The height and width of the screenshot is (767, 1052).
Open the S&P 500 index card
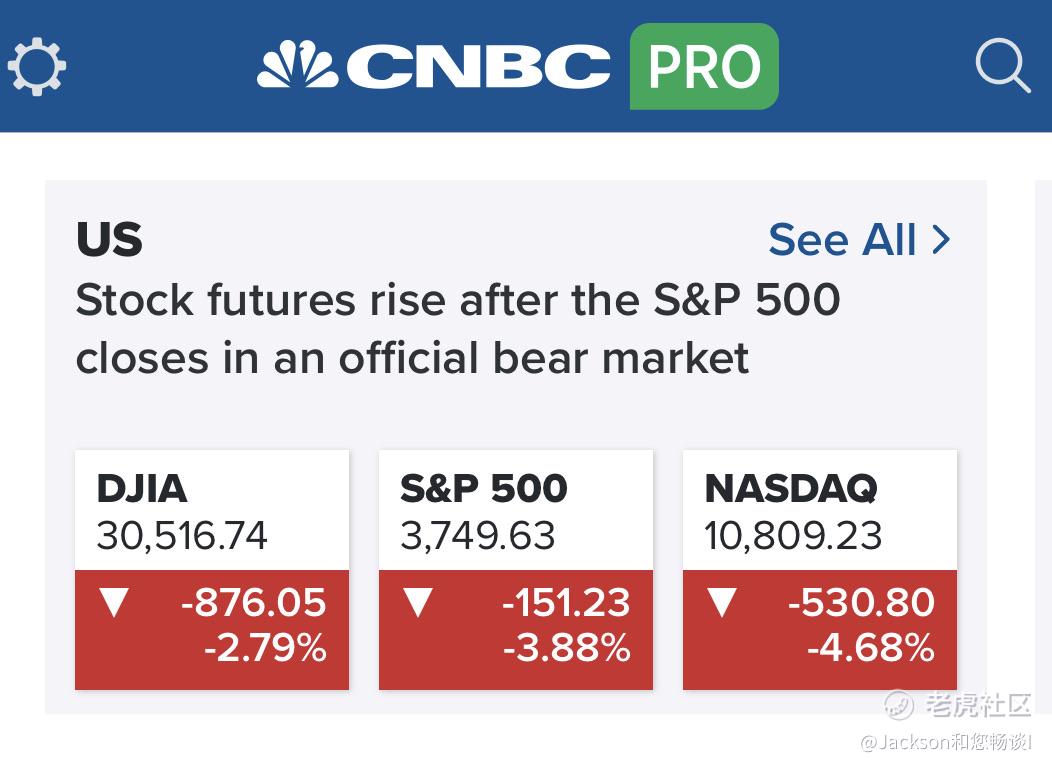point(516,570)
